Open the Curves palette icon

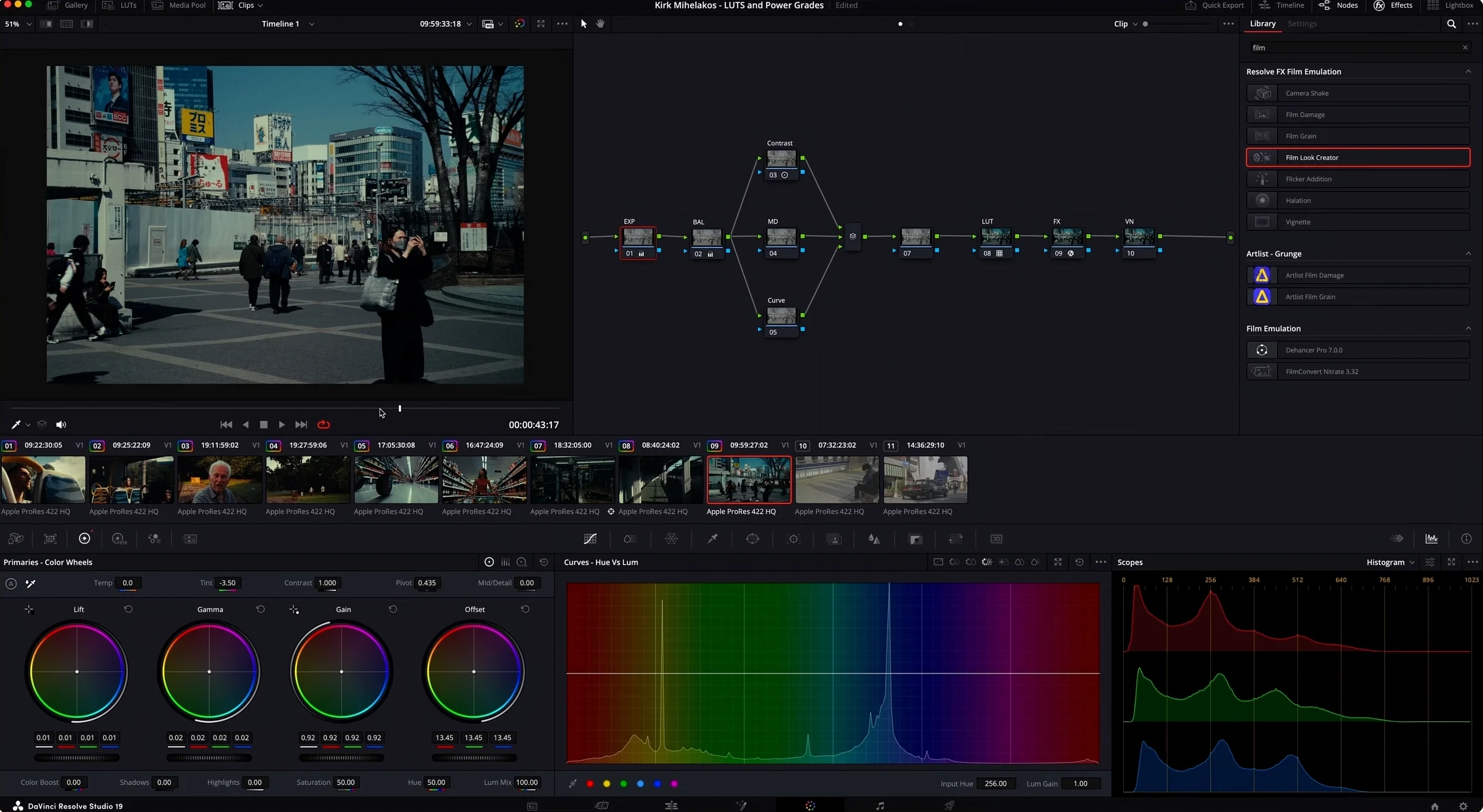(590, 539)
